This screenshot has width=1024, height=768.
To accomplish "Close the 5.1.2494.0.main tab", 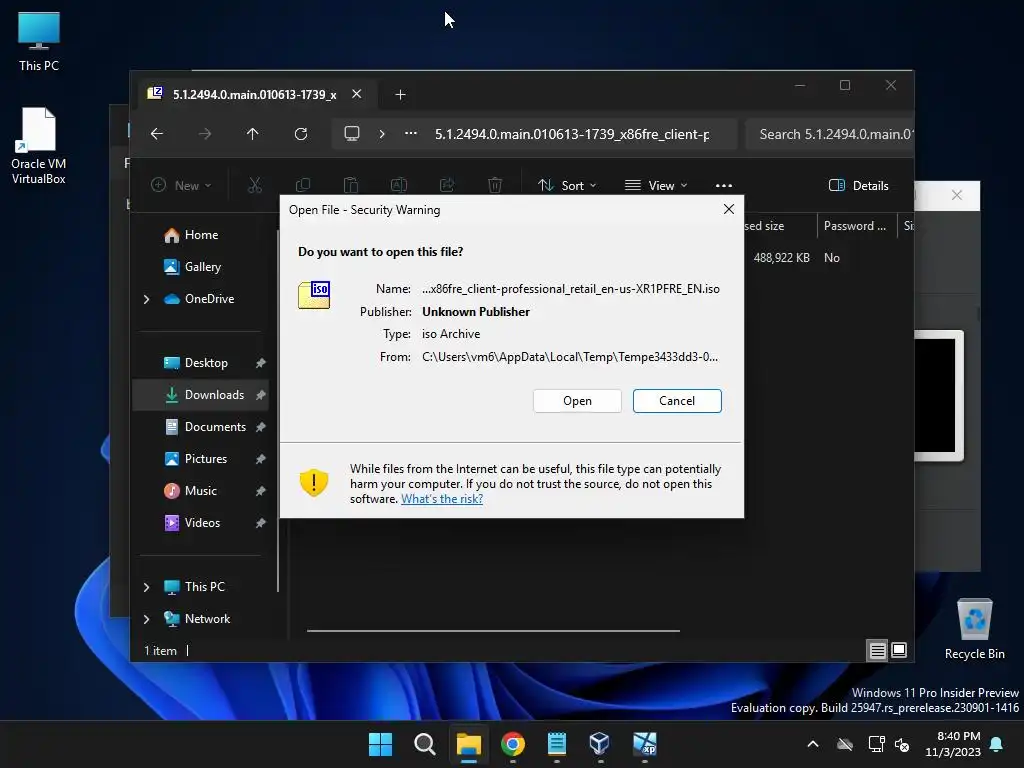I will pos(357,94).
